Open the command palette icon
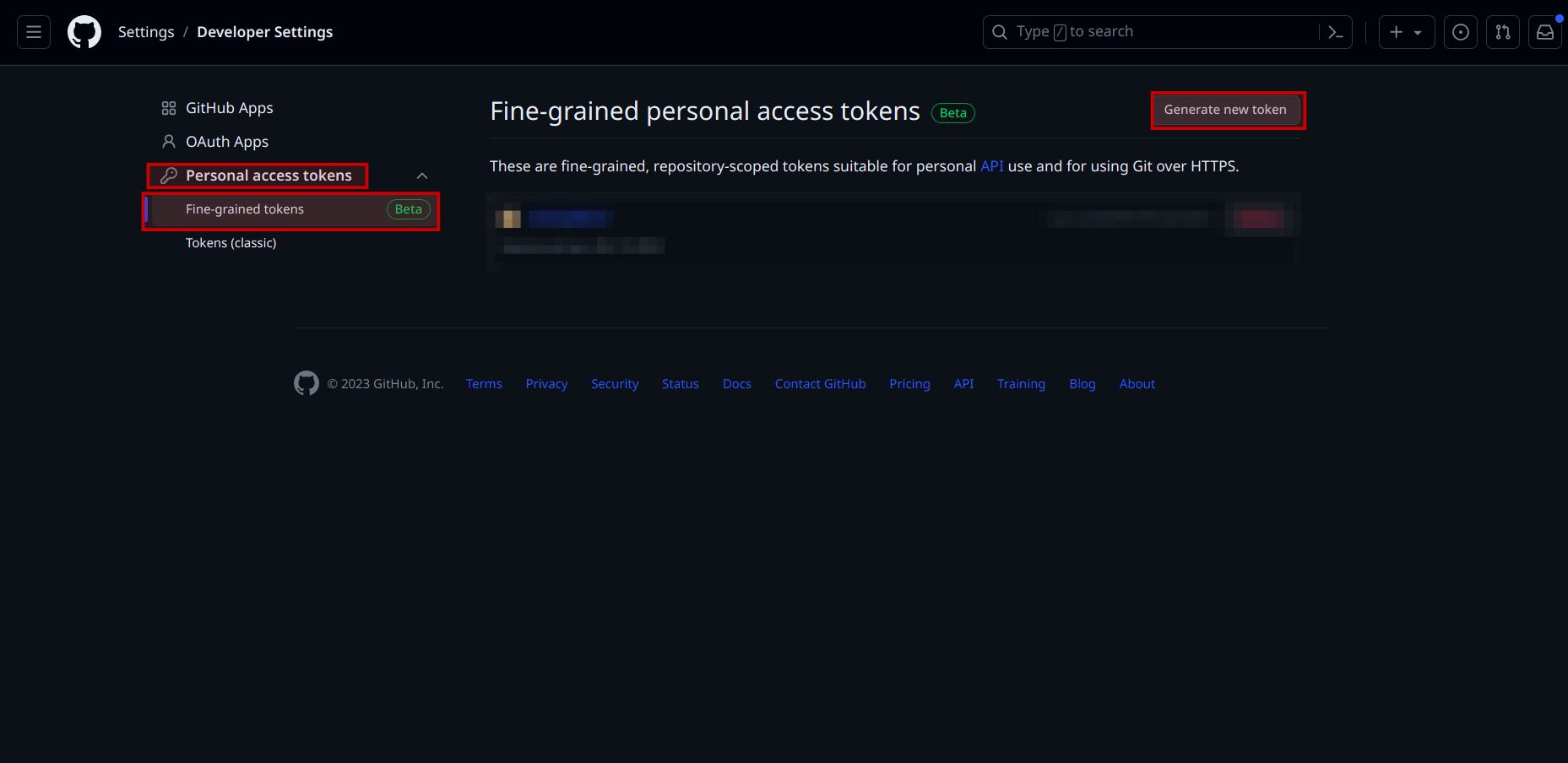Image resolution: width=1568 pixels, height=763 pixels. click(x=1335, y=32)
